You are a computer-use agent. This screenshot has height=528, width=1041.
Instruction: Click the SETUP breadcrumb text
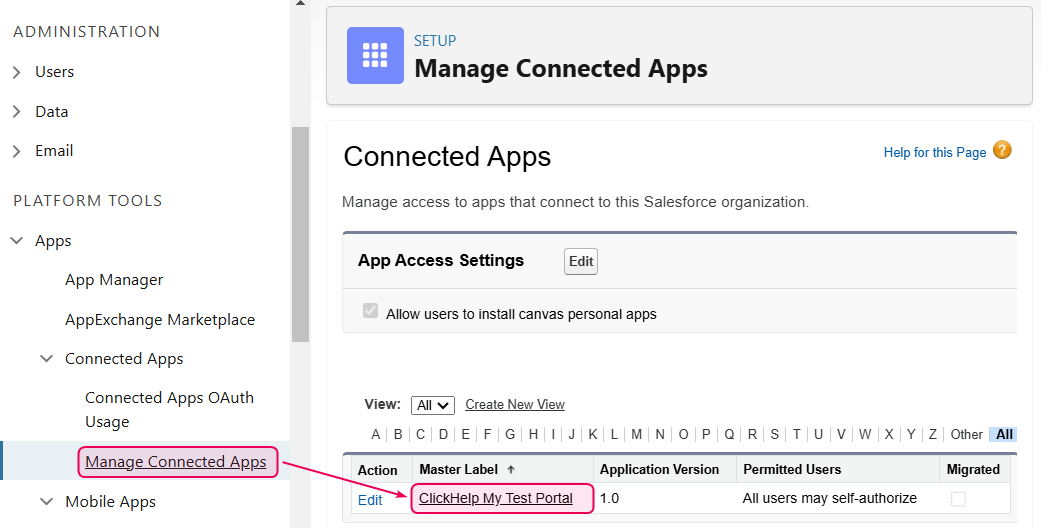click(435, 41)
